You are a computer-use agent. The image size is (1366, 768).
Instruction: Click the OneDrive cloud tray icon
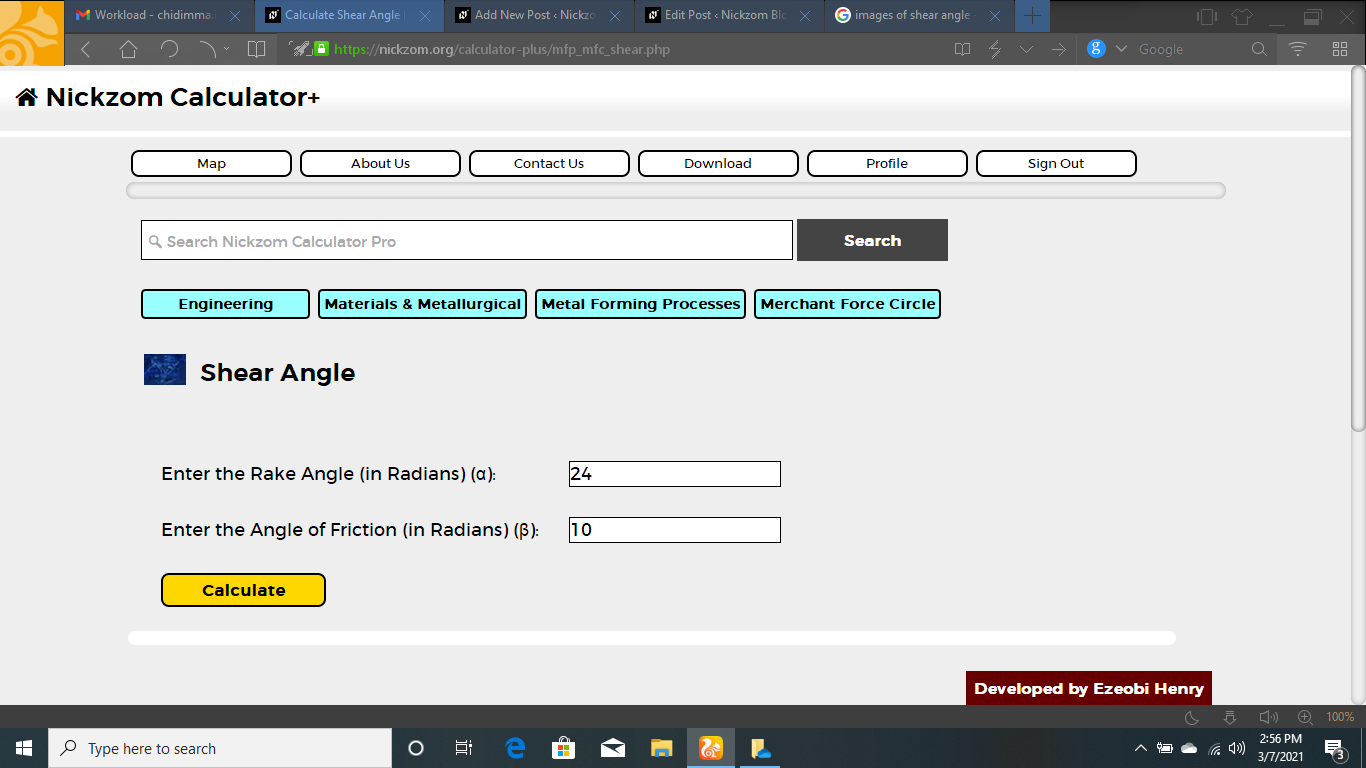tap(1189, 748)
